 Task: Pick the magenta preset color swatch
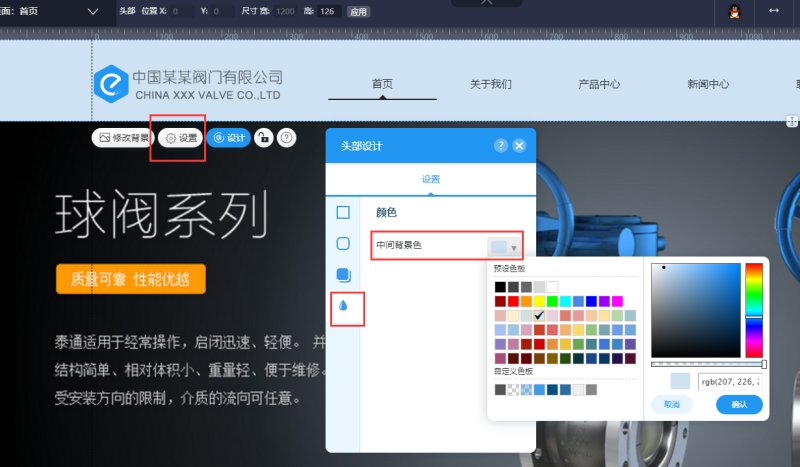tap(617, 301)
